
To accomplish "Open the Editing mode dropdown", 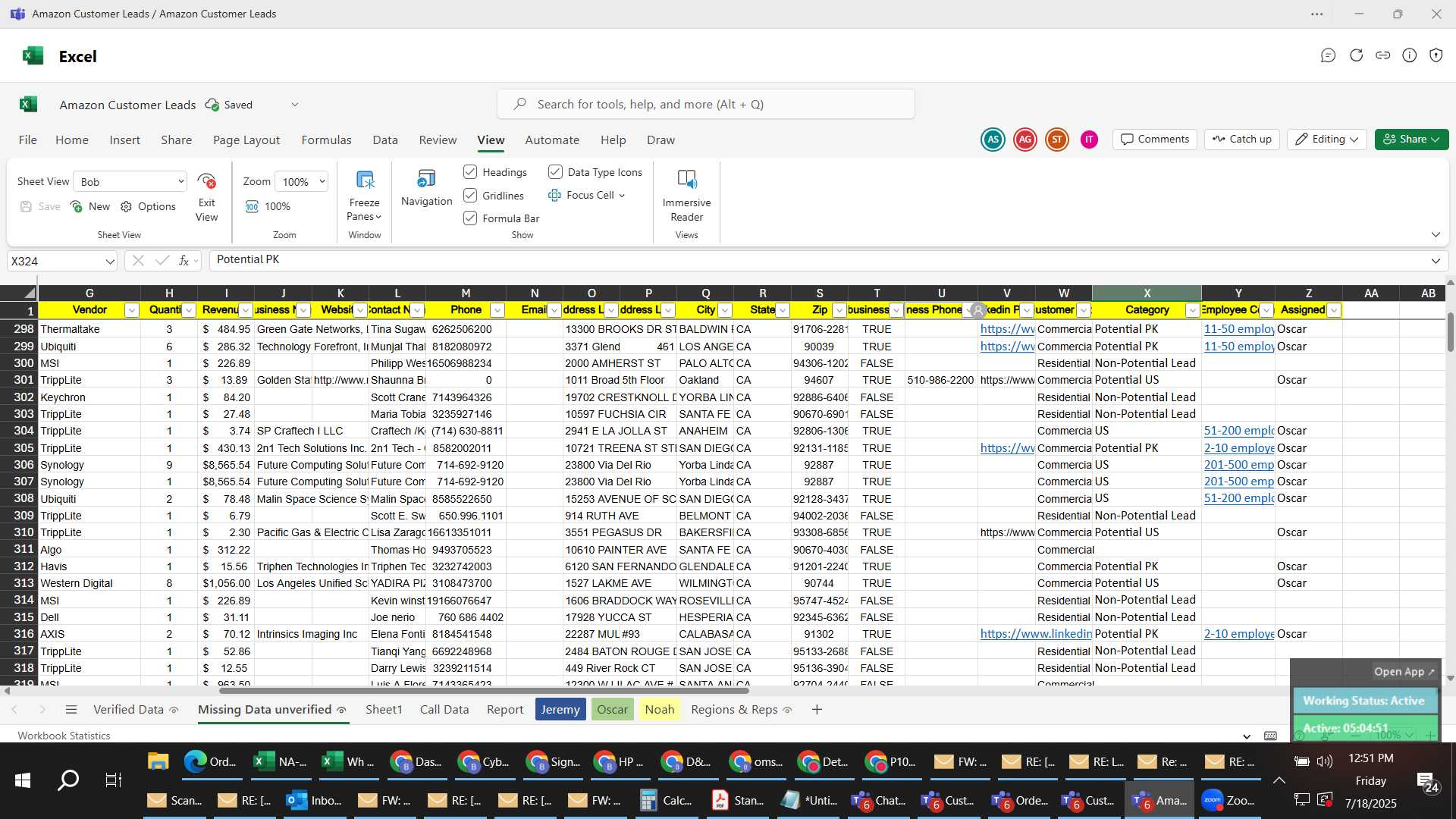I will click(x=1327, y=140).
